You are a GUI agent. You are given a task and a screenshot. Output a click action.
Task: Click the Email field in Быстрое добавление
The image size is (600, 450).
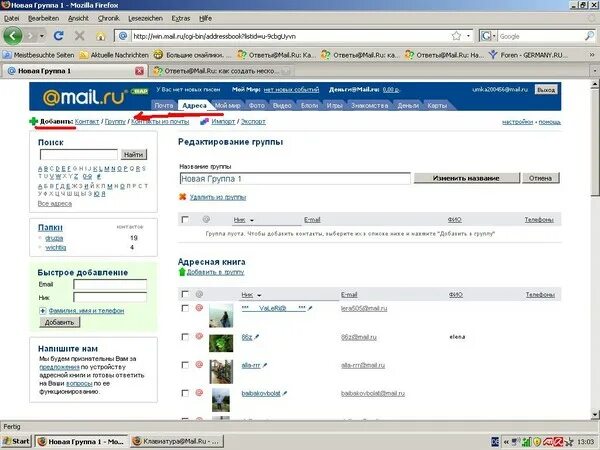click(x=110, y=284)
